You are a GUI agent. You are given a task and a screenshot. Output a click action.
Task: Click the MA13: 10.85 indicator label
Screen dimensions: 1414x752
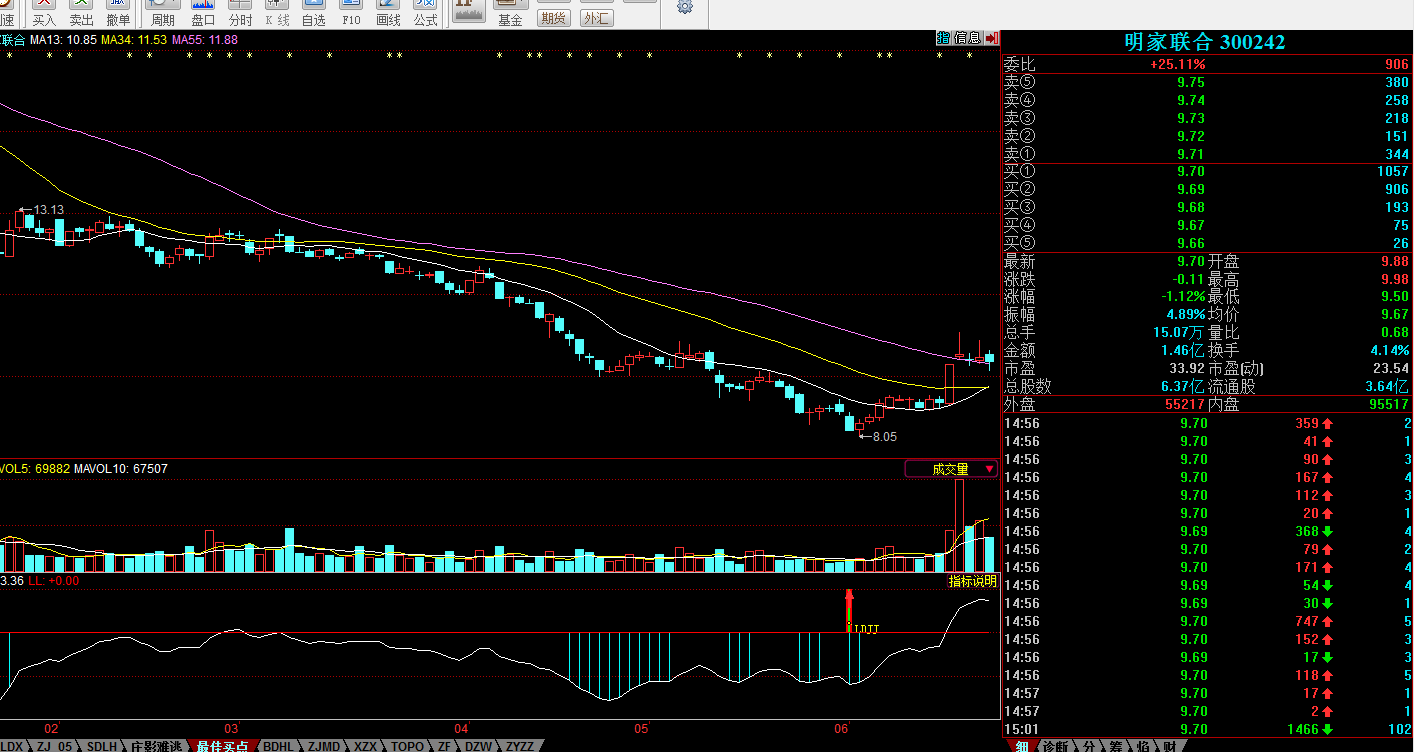tap(63, 39)
